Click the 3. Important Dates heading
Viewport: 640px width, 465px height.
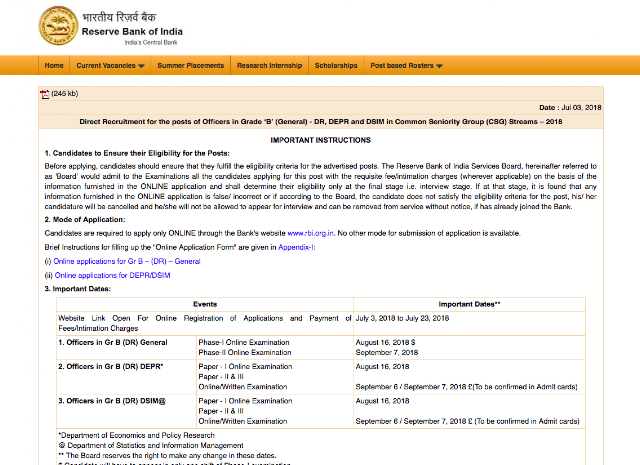[x=78, y=289]
